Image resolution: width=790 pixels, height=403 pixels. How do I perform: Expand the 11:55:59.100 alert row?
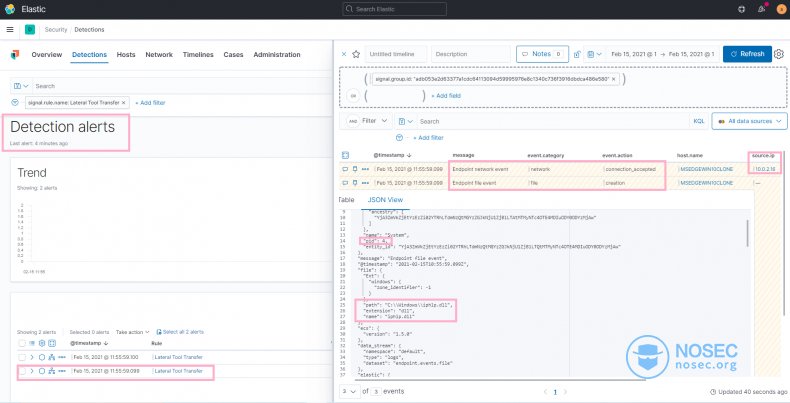pos(32,357)
